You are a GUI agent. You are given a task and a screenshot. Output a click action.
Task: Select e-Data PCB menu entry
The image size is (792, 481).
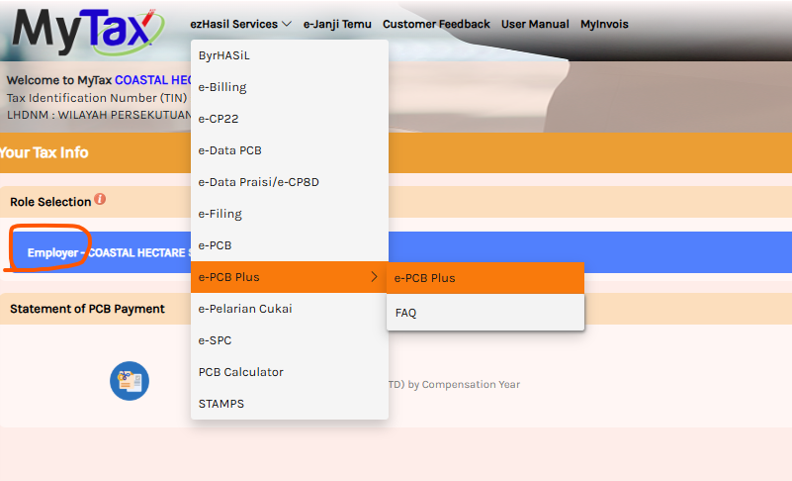coord(289,151)
